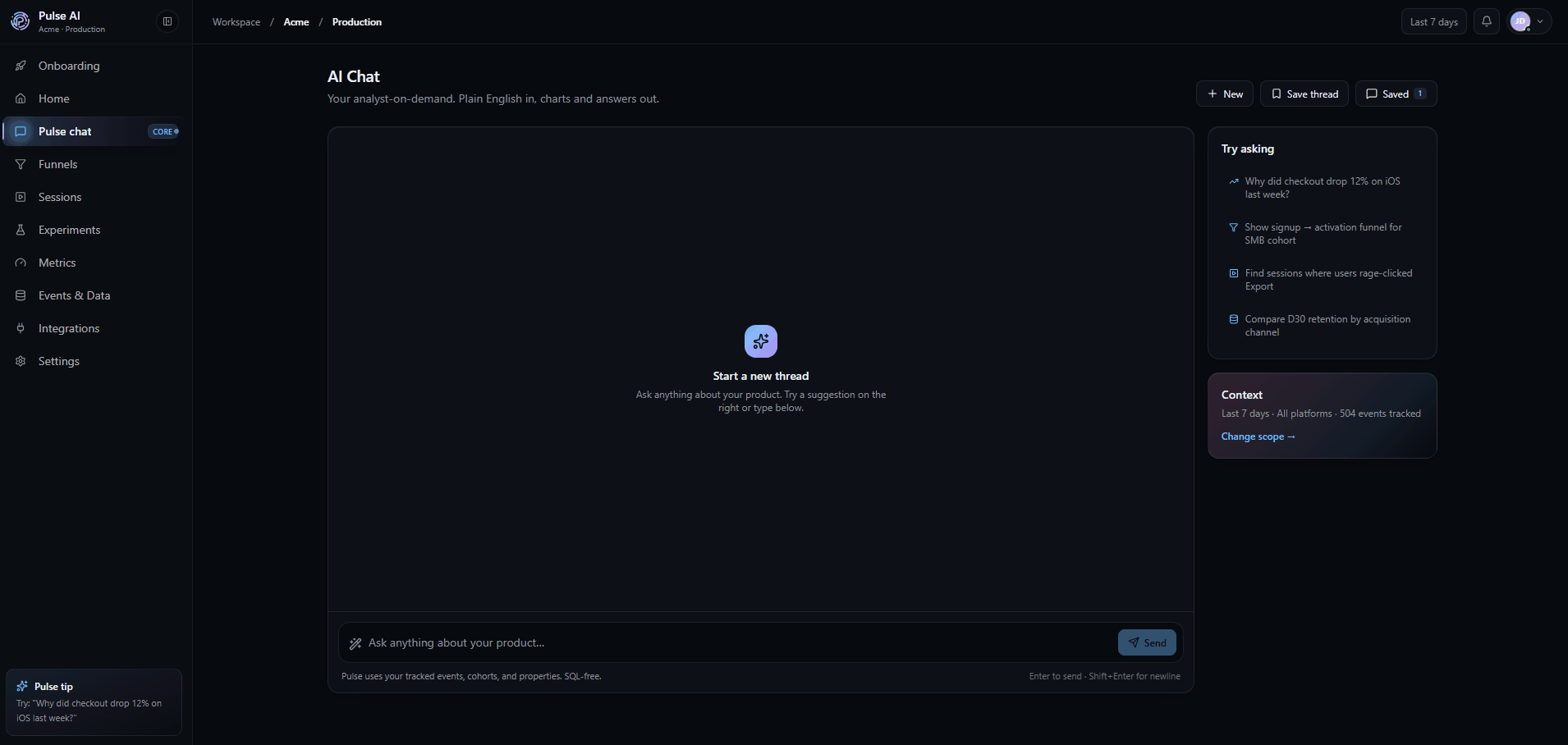
Task: Click the Experiments flask icon
Action: click(21, 230)
